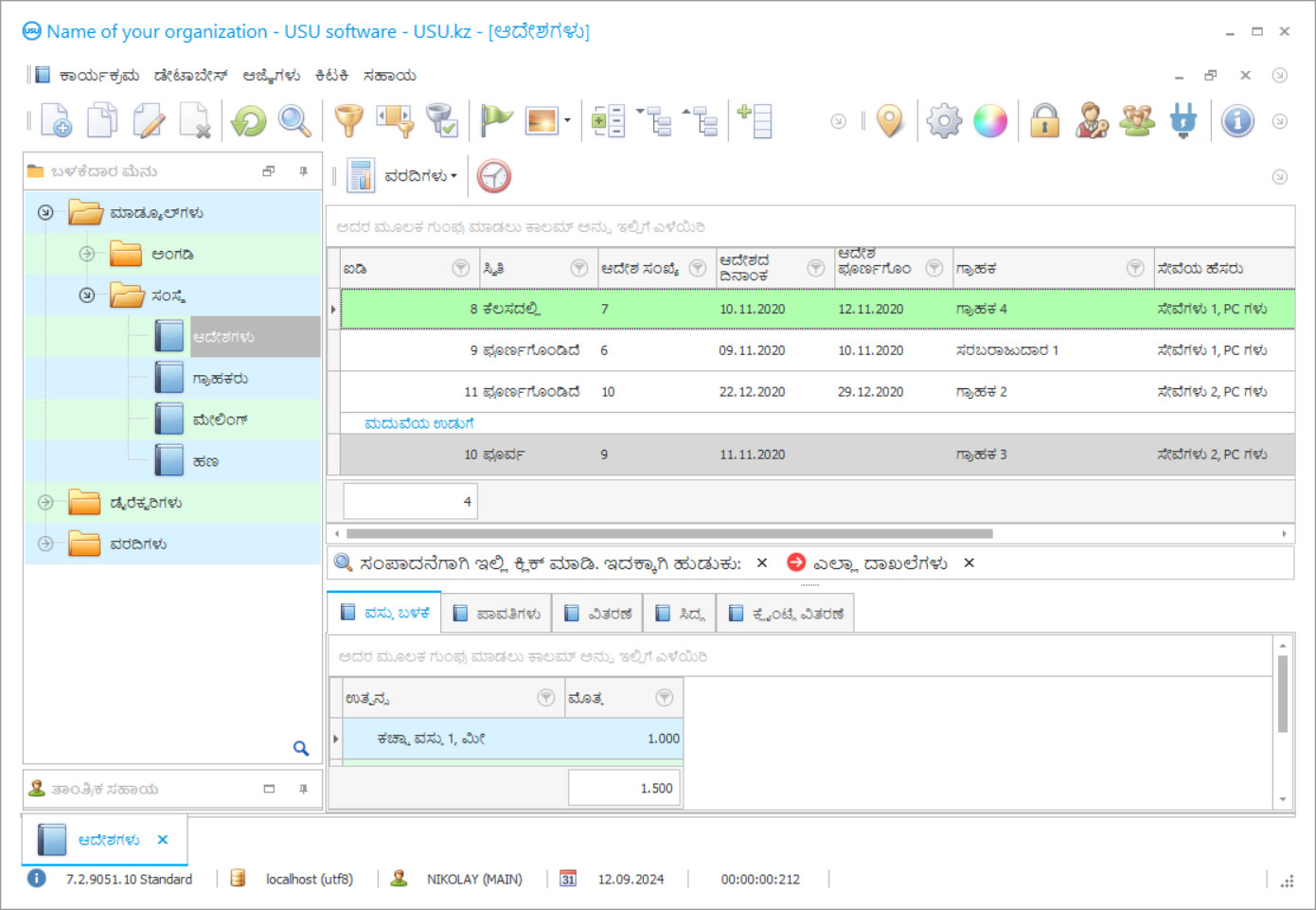Open the ಕಿಟಕಿ menu
1316x910 pixels.
pyautogui.click(x=331, y=76)
